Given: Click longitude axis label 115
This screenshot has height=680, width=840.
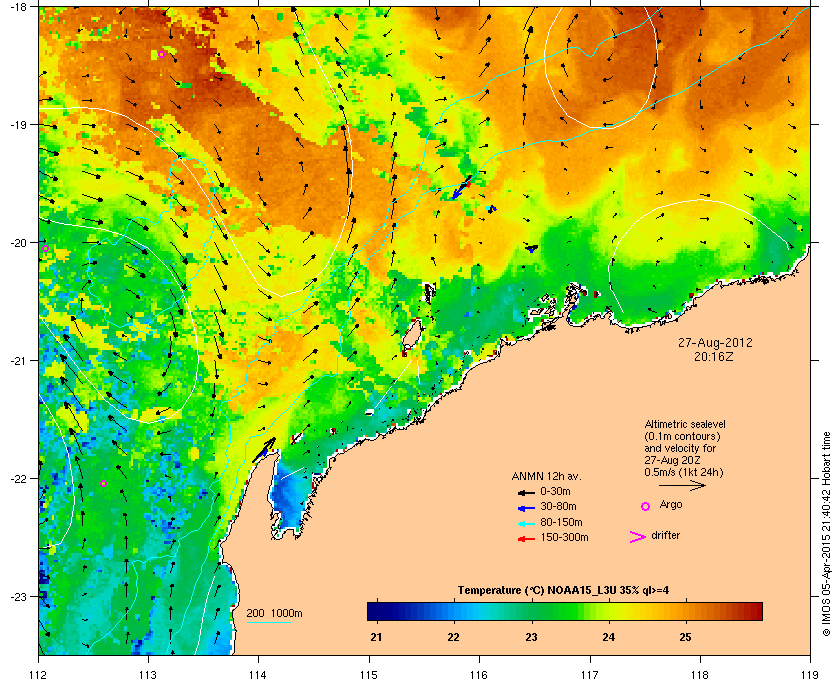Looking at the screenshot, I should coord(369,675).
